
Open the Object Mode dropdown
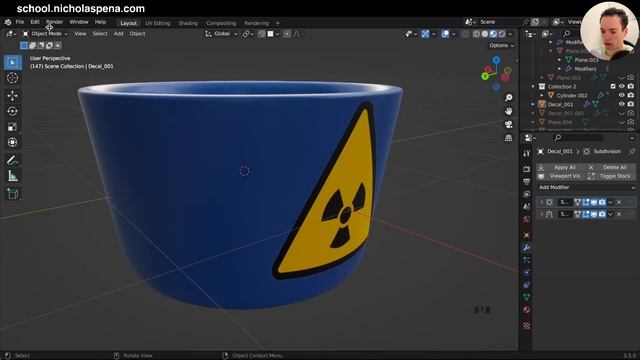click(45, 34)
